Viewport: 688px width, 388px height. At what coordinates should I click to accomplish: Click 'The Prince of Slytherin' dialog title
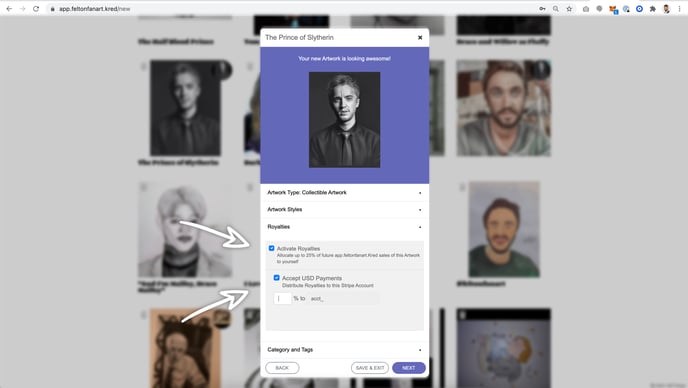point(299,38)
